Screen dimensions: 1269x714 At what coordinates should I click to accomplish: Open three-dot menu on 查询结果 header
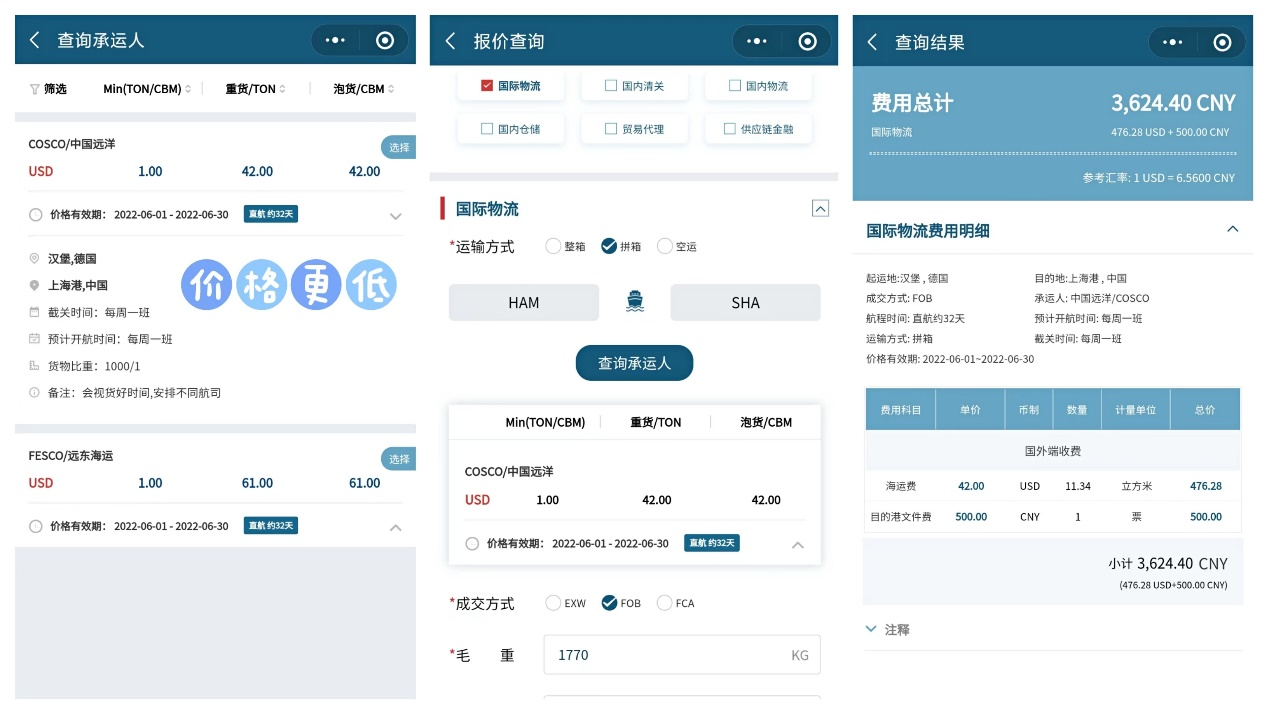click(x=1174, y=42)
